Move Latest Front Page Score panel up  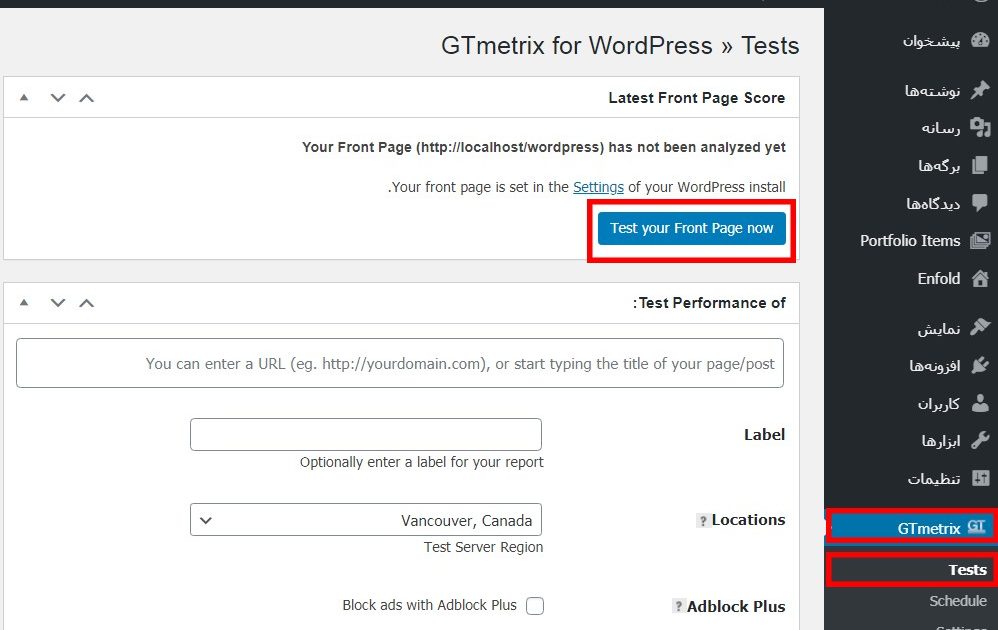[87, 97]
